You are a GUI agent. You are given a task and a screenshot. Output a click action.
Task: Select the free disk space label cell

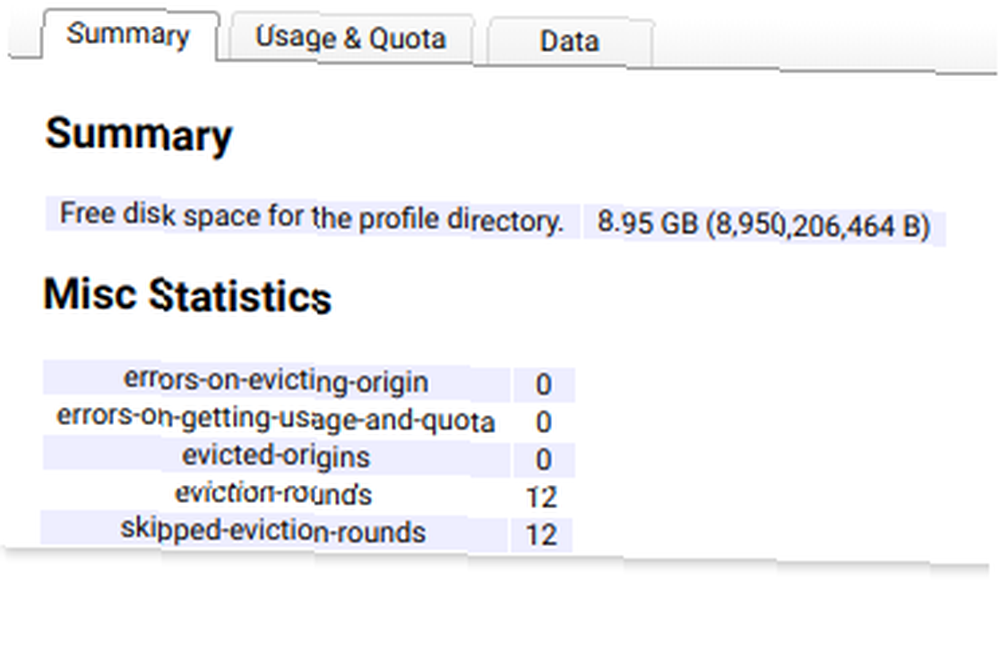point(312,217)
